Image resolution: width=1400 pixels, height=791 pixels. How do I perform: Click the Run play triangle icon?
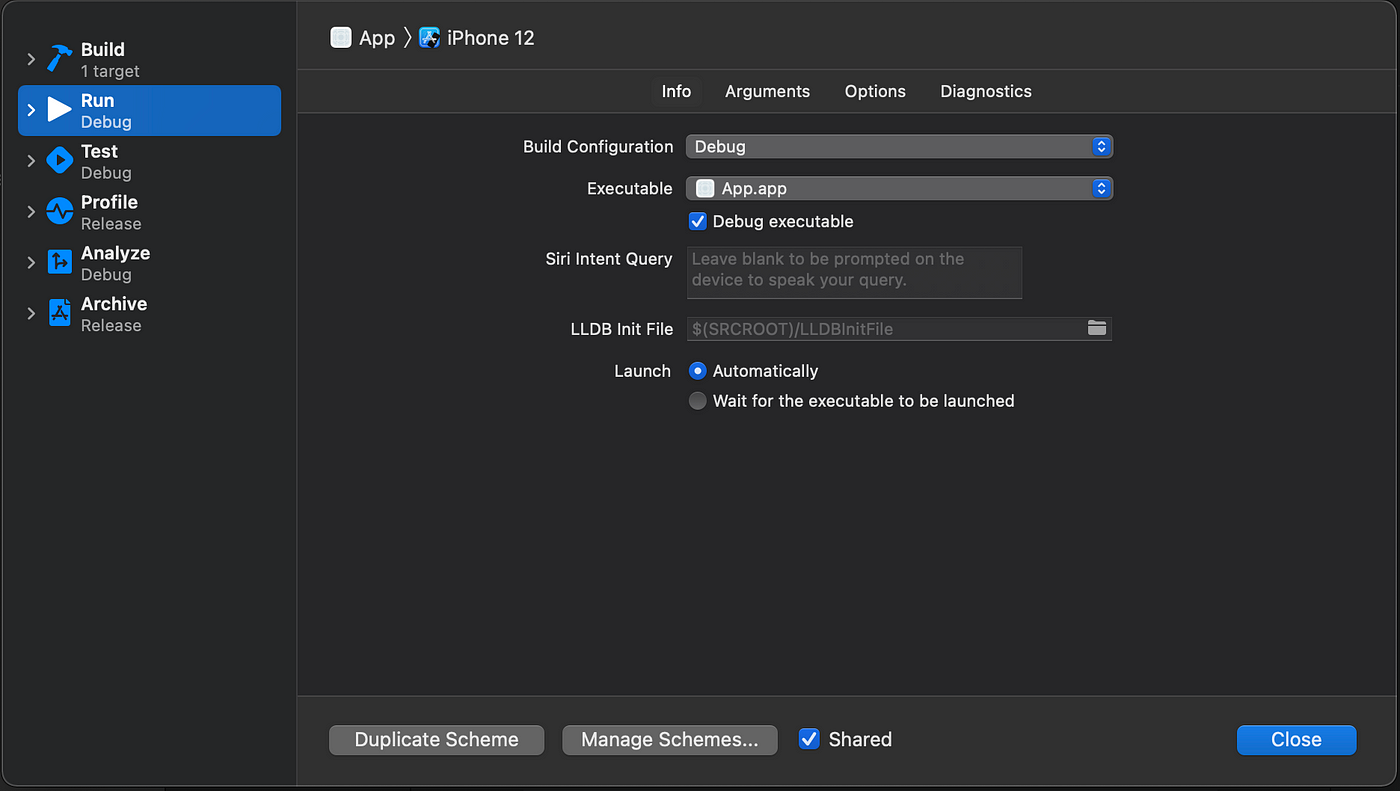pyautogui.click(x=60, y=110)
